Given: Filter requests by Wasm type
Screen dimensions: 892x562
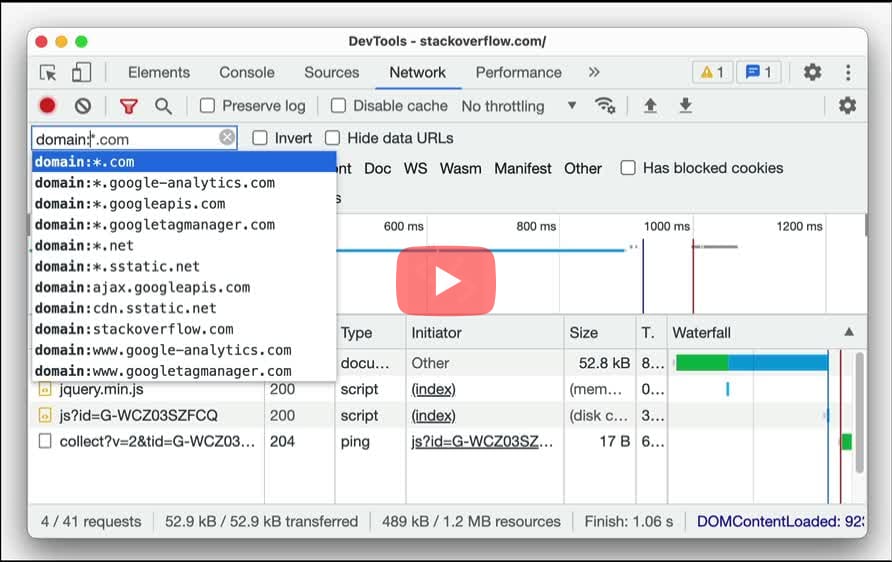Looking at the screenshot, I should 460,168.
